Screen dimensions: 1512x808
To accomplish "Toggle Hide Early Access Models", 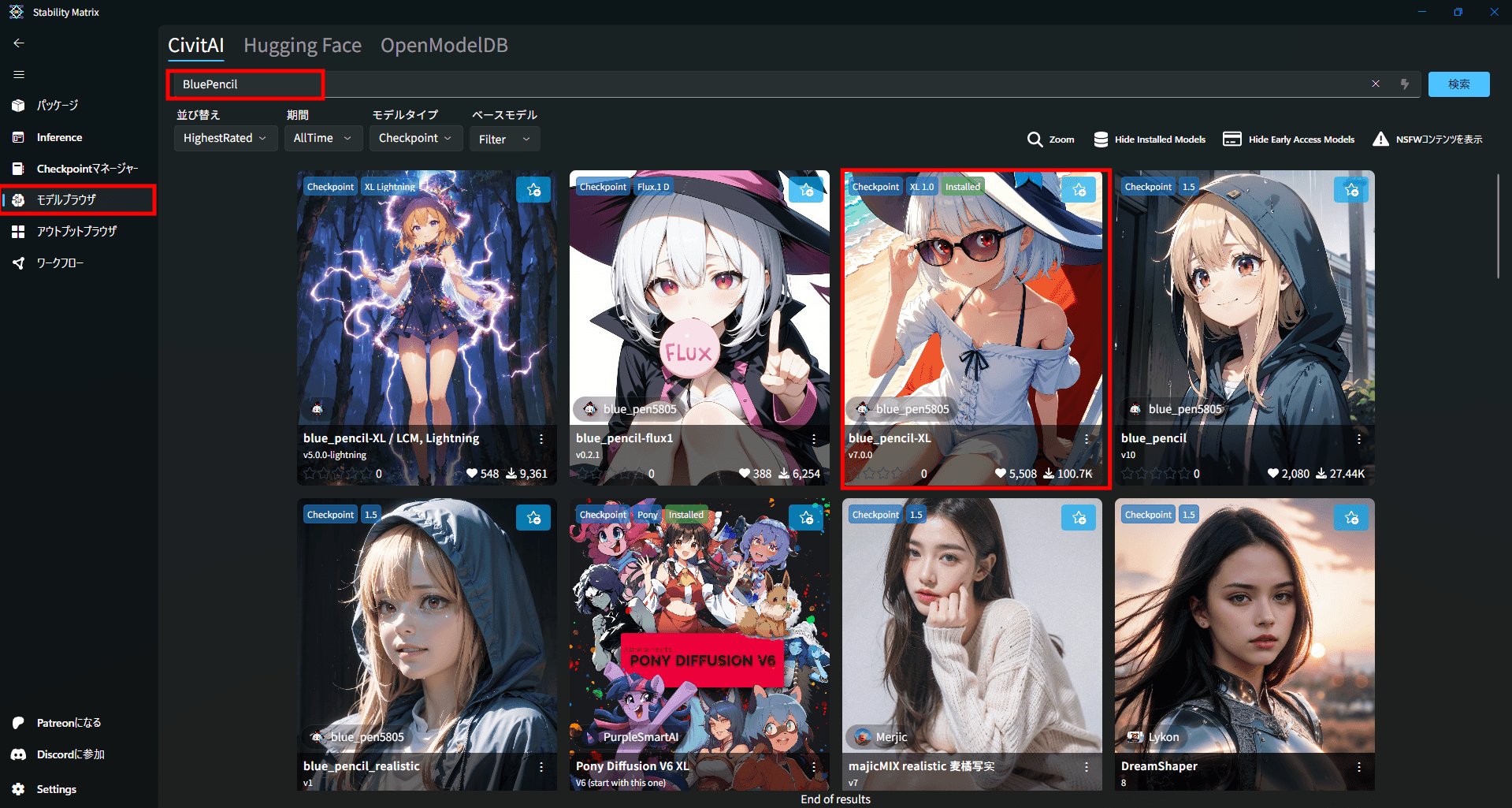I will [1288, 140].
